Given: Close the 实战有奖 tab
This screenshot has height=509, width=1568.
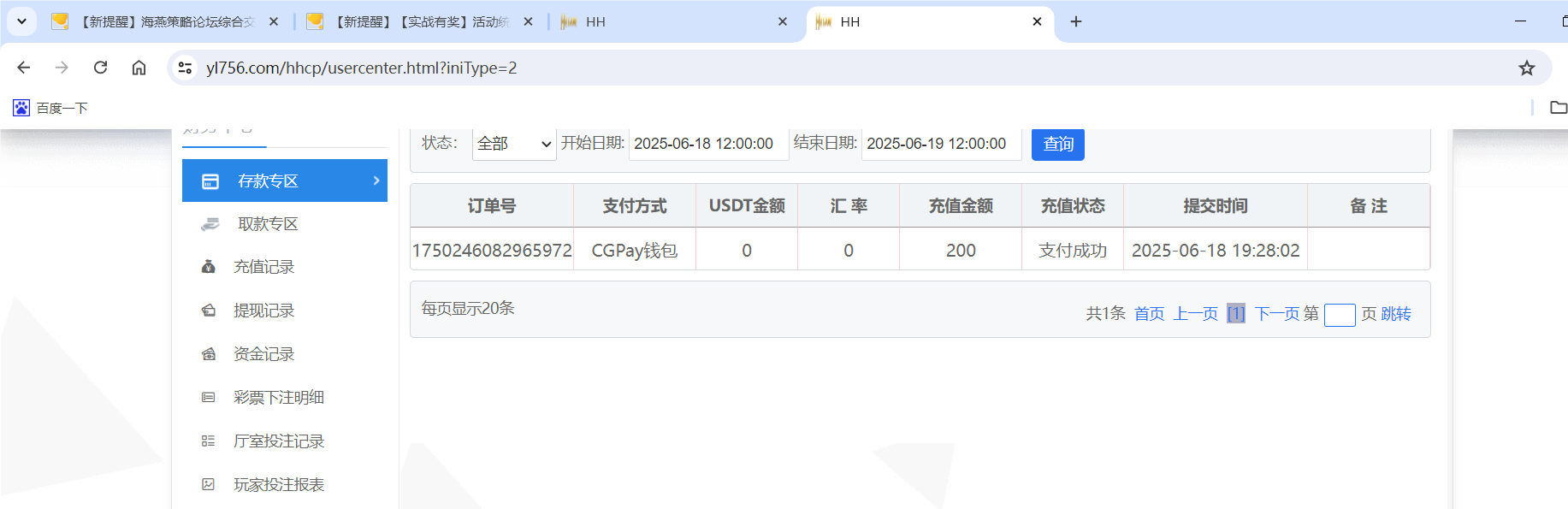Looking at the screenshot, I should pos(529,21).
